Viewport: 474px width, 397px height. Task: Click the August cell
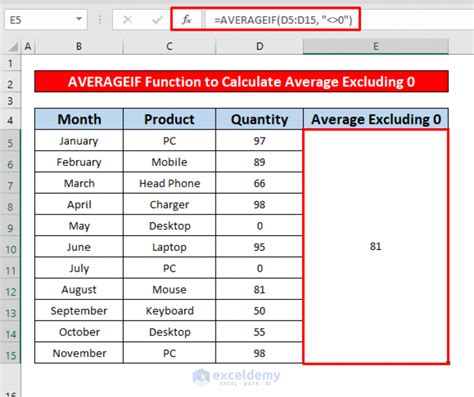[79, 289]
